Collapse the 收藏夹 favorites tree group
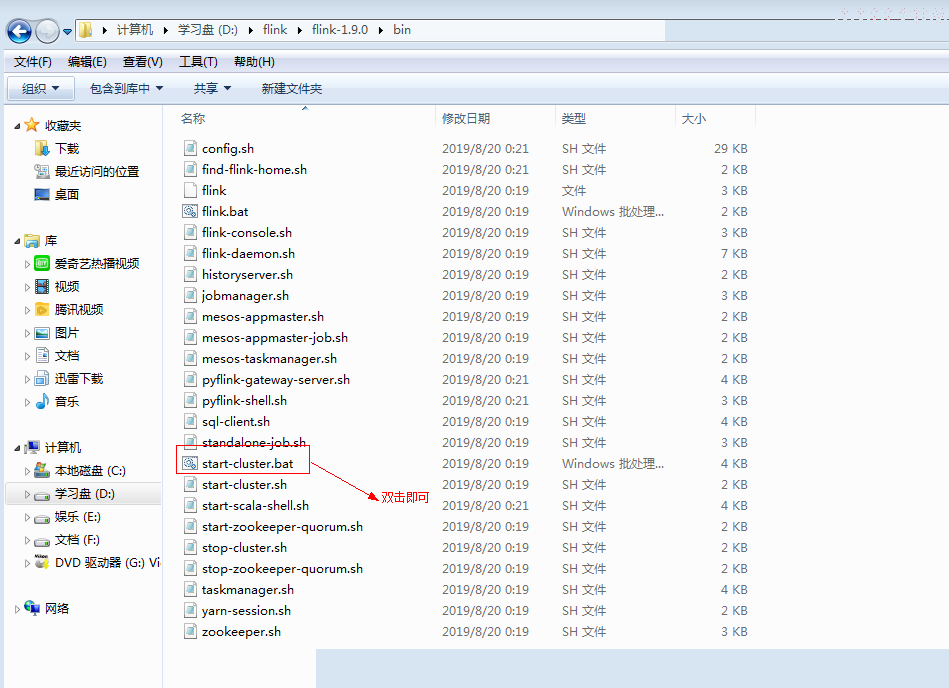Viewport: 949px width, 688px height. (17, 126)
